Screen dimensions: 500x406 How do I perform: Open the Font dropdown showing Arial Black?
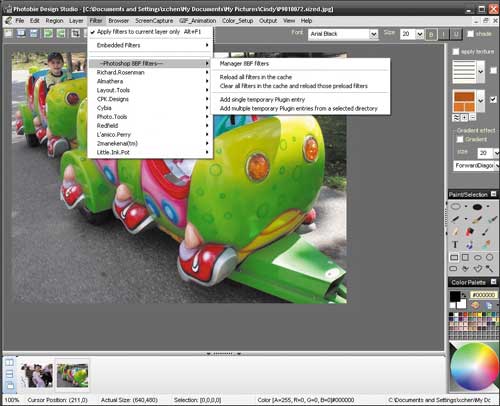pos(374,34)
